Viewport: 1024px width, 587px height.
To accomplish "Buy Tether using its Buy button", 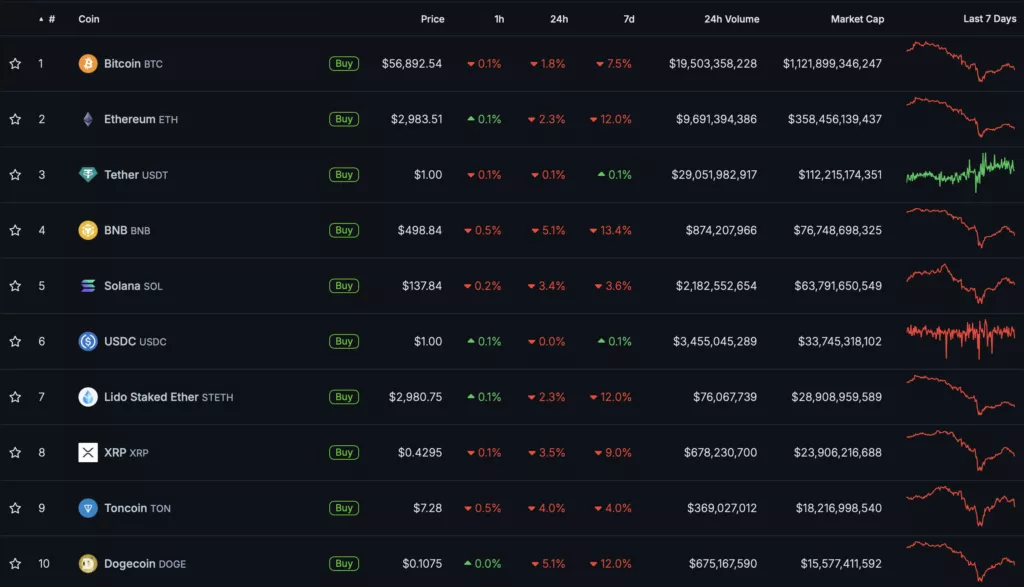I will point(344,174).
